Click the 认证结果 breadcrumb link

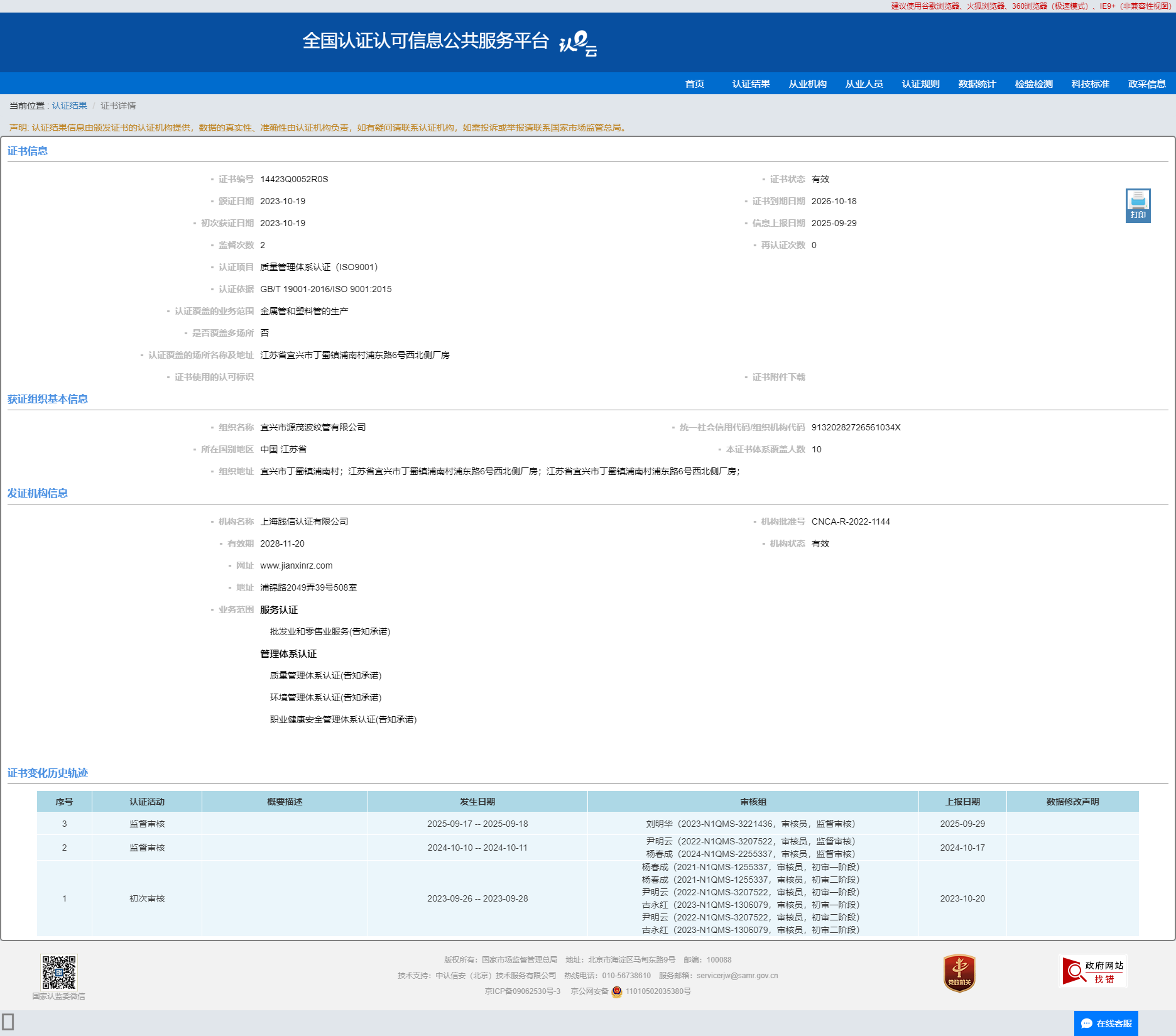[69, 106]
